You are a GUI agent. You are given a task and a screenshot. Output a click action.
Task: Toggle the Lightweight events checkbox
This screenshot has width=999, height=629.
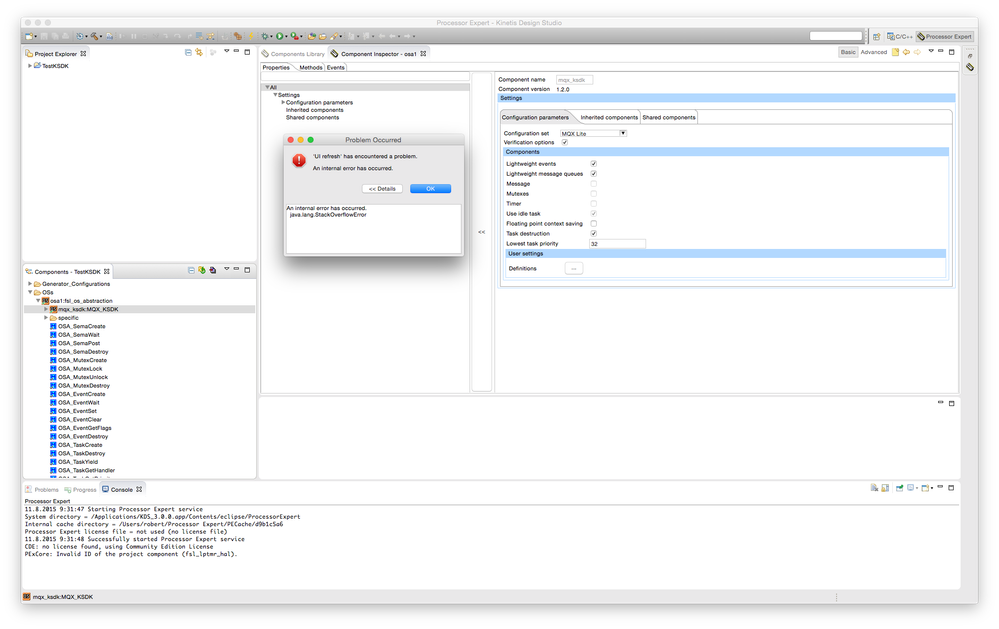point(593,164)
